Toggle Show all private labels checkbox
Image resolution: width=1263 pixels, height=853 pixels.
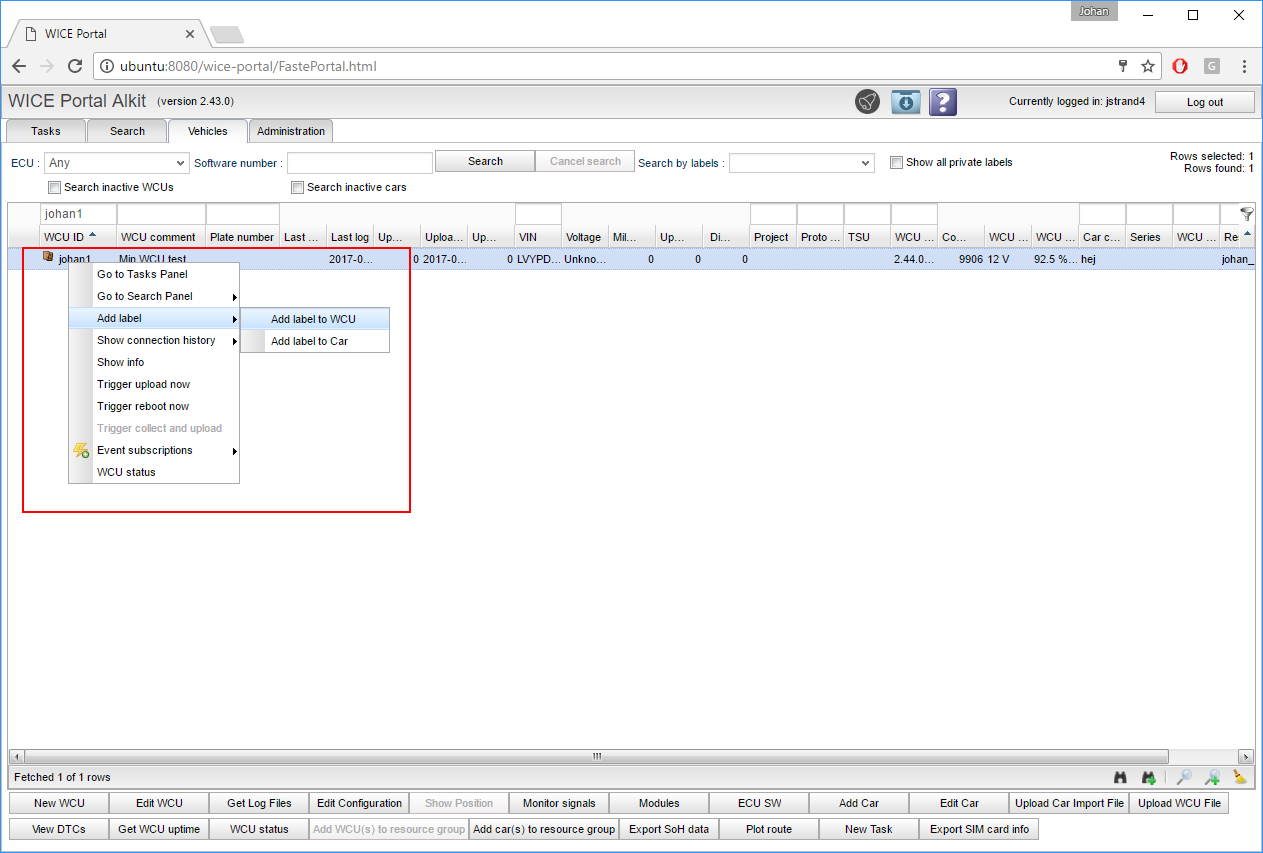click(897, 162)
